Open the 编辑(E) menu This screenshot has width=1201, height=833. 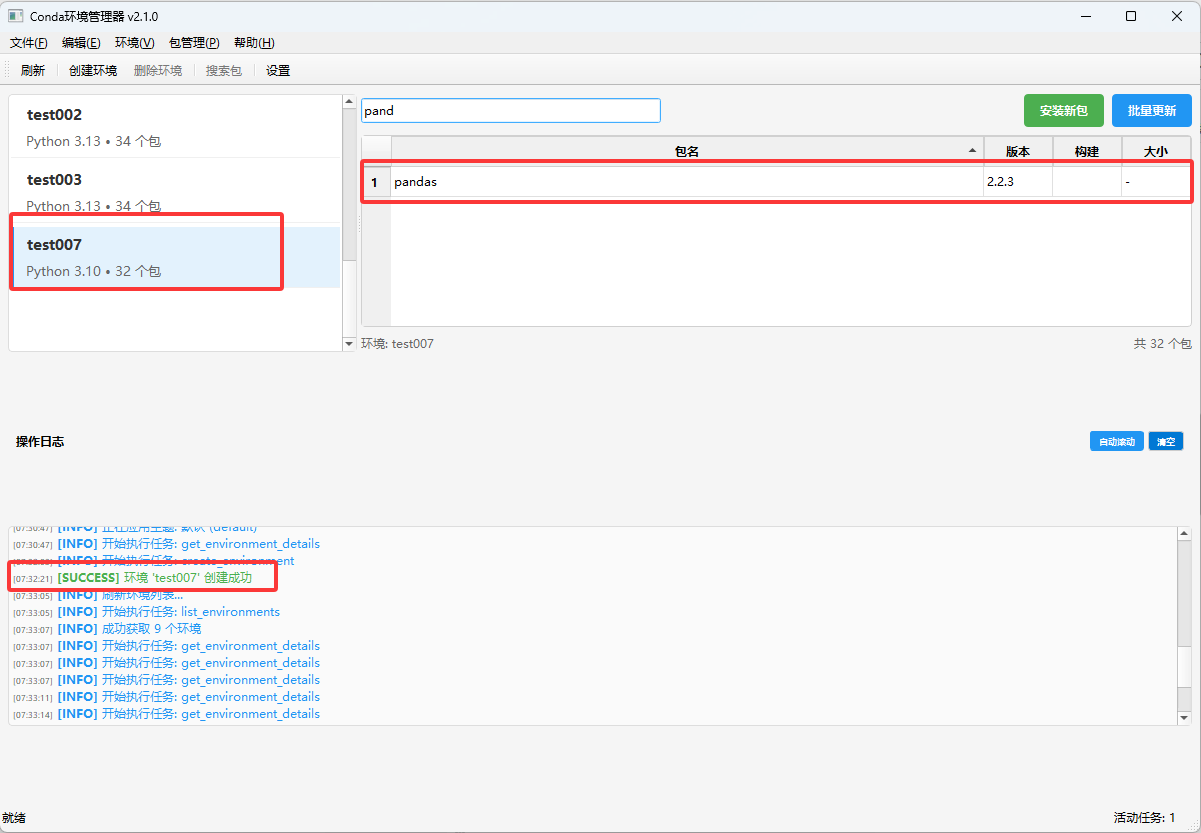tap(81, 43)
